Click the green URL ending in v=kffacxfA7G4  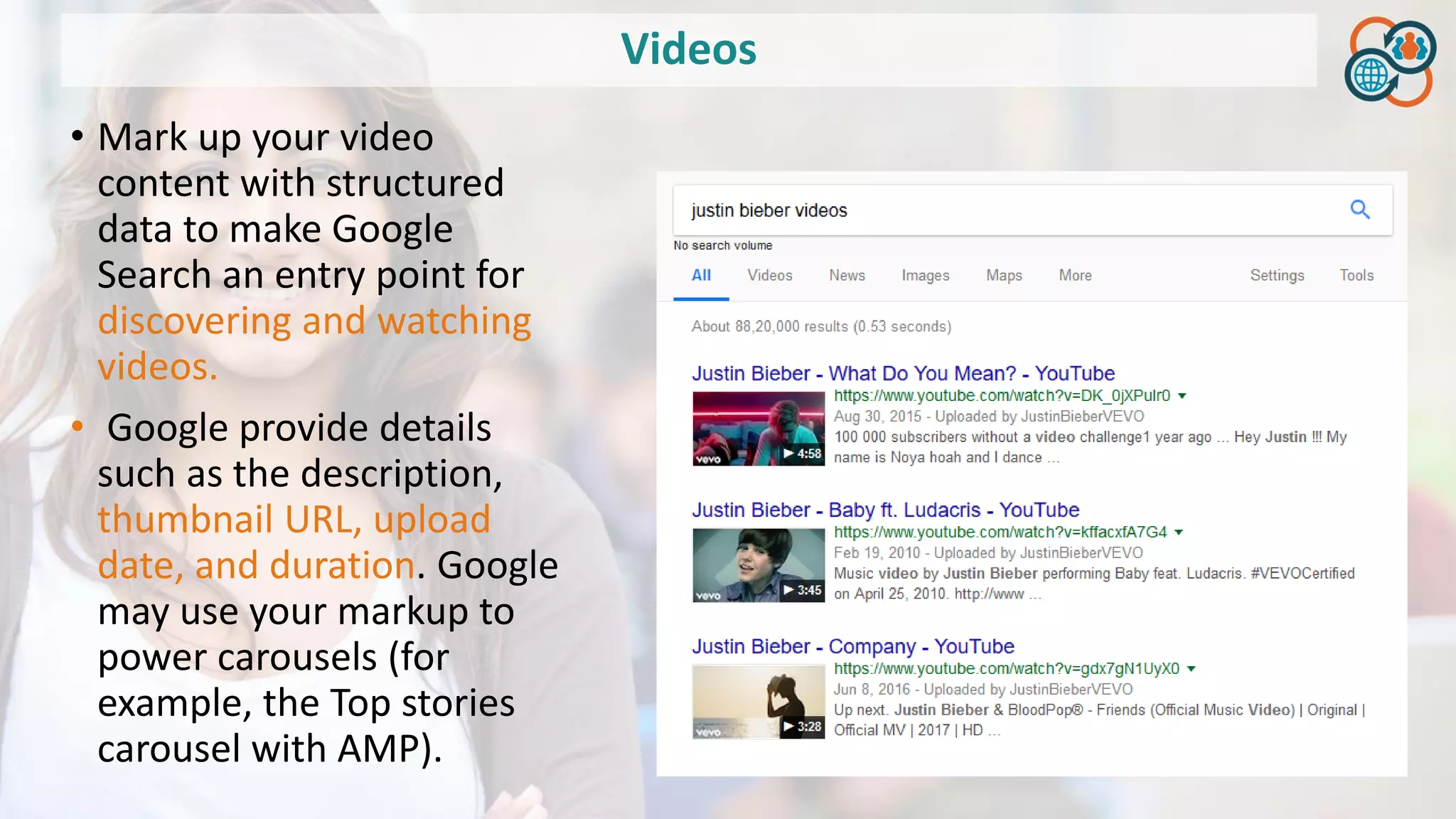(1000, 532)
